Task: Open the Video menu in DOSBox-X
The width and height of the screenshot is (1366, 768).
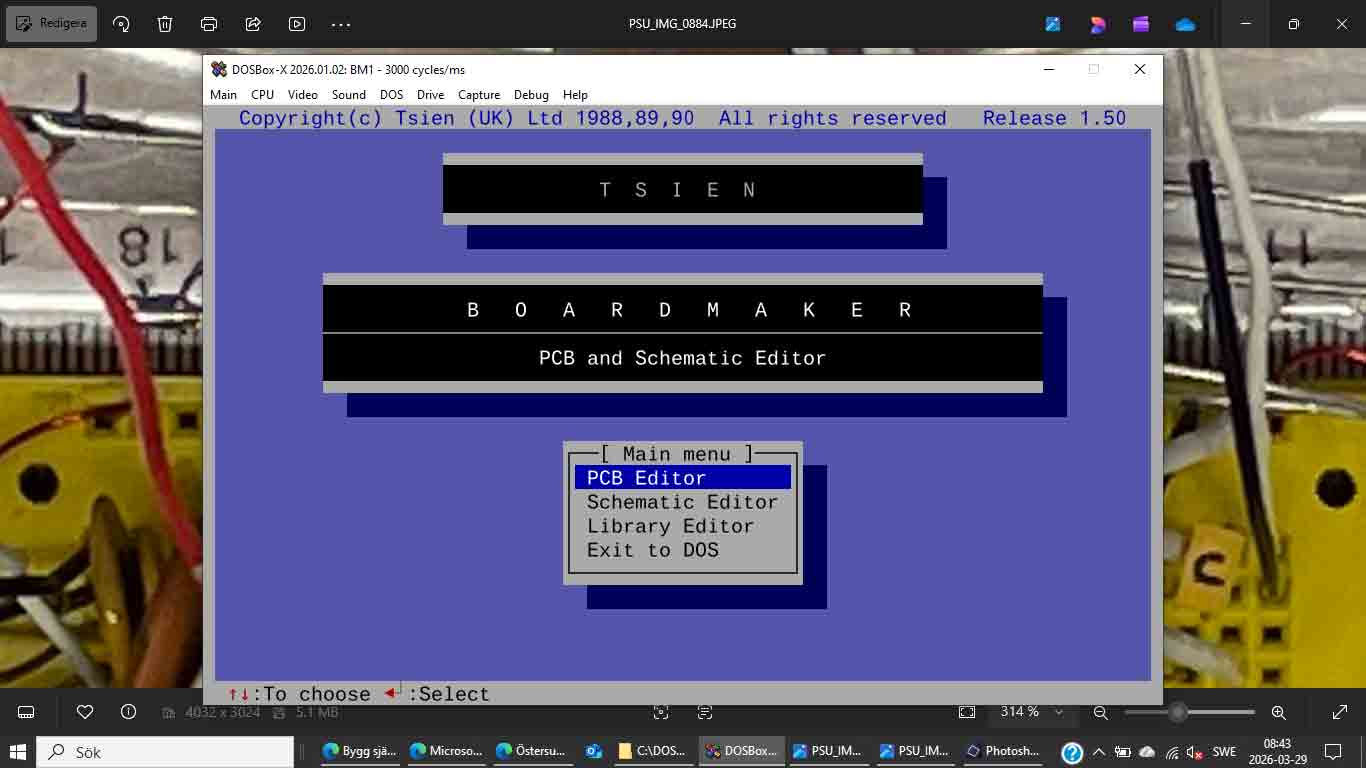Action: [x=302, y=95]
